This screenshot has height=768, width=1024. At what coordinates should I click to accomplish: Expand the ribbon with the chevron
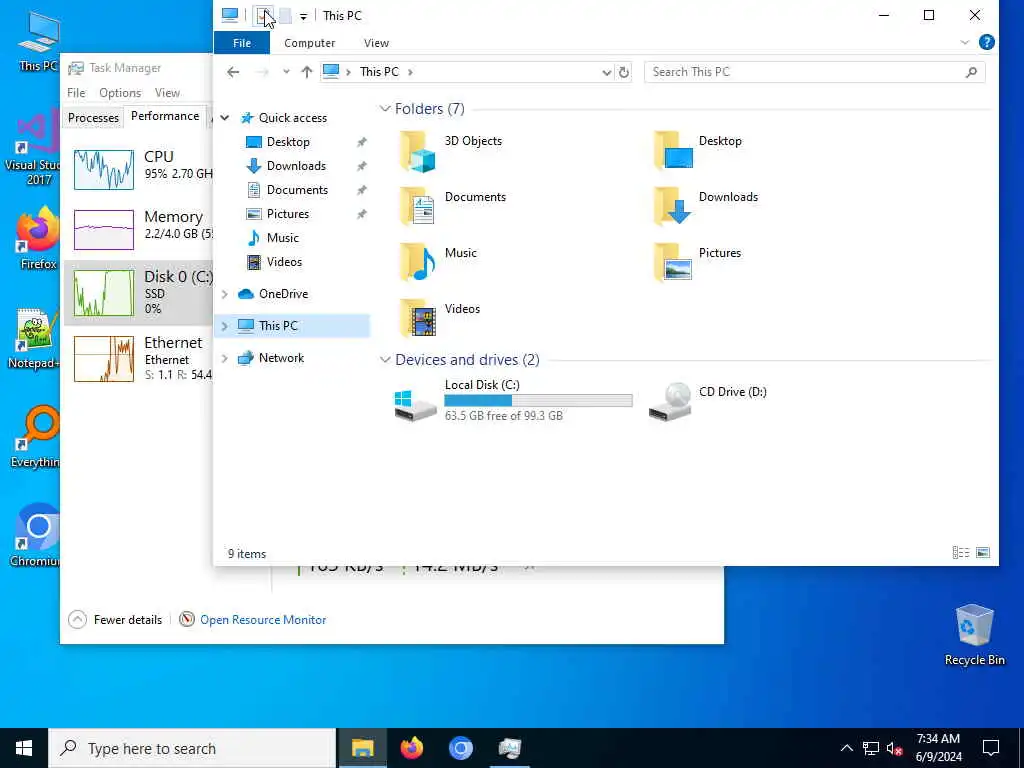click(x=965, y=42)
